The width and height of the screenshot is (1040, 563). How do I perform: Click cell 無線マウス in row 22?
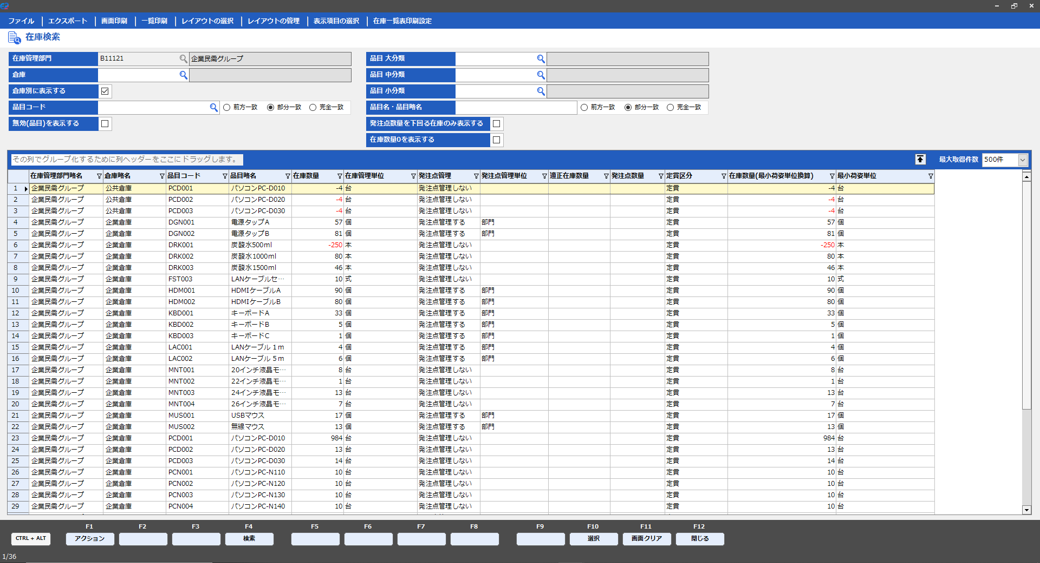click(260, 427)
